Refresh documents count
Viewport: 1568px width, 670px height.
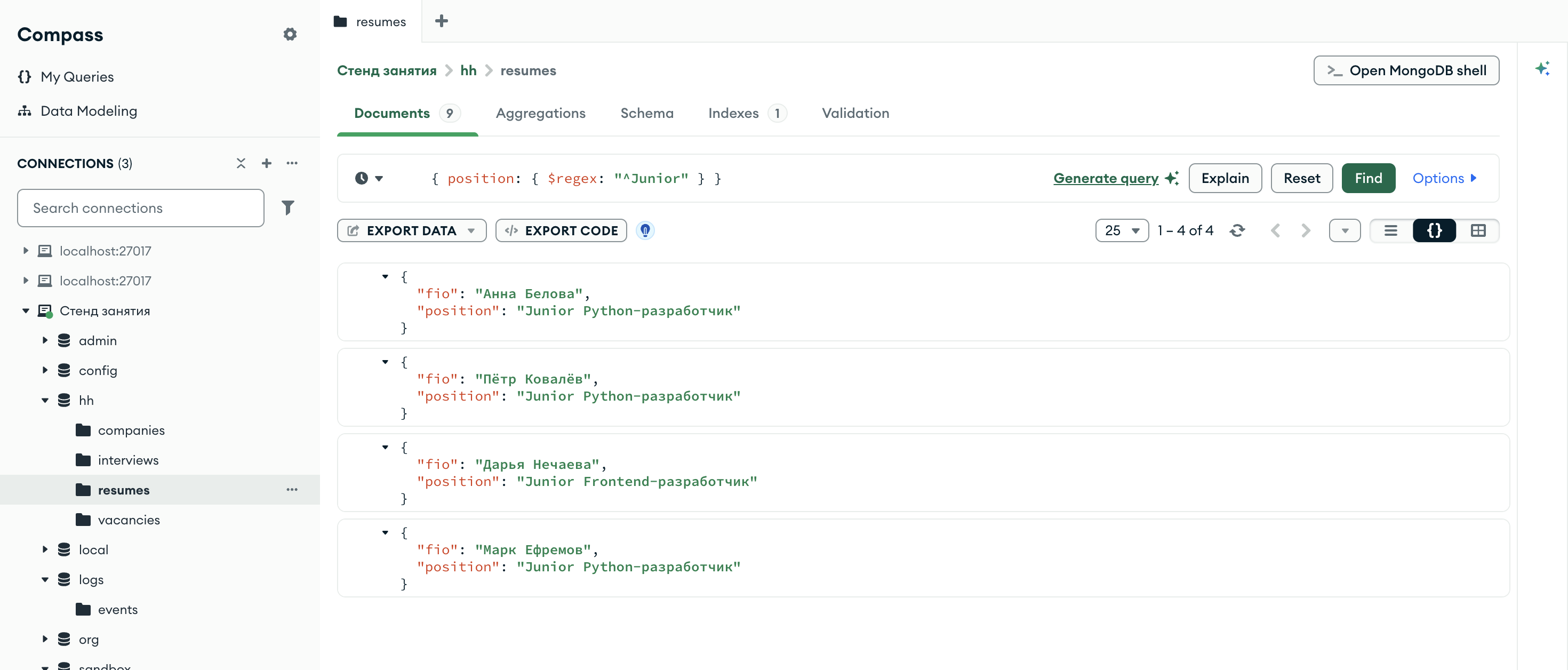[x=1237, y=230]
